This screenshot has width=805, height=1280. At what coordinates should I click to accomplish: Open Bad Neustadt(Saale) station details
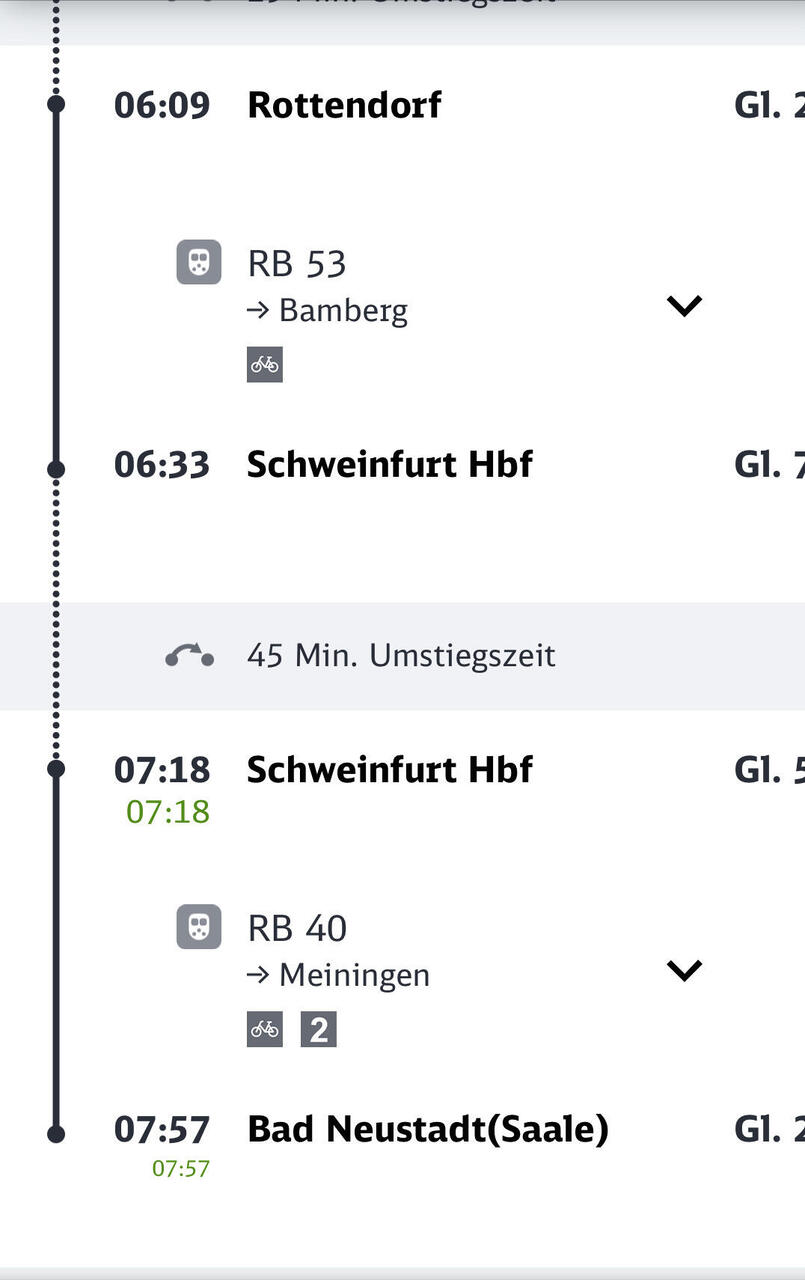tap(428, 1130)
